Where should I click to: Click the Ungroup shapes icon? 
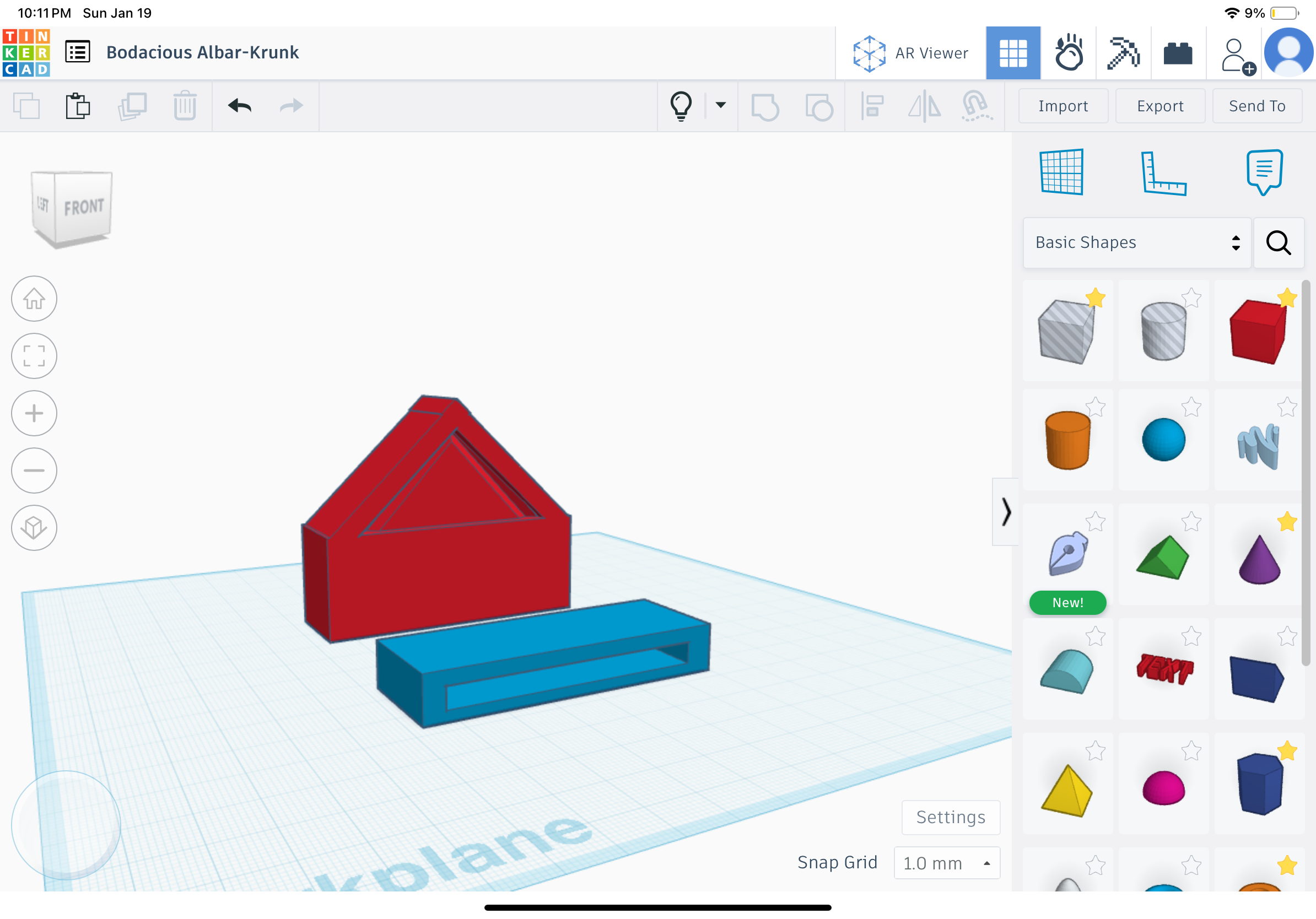pyautogui.click(x=818, y=106)
